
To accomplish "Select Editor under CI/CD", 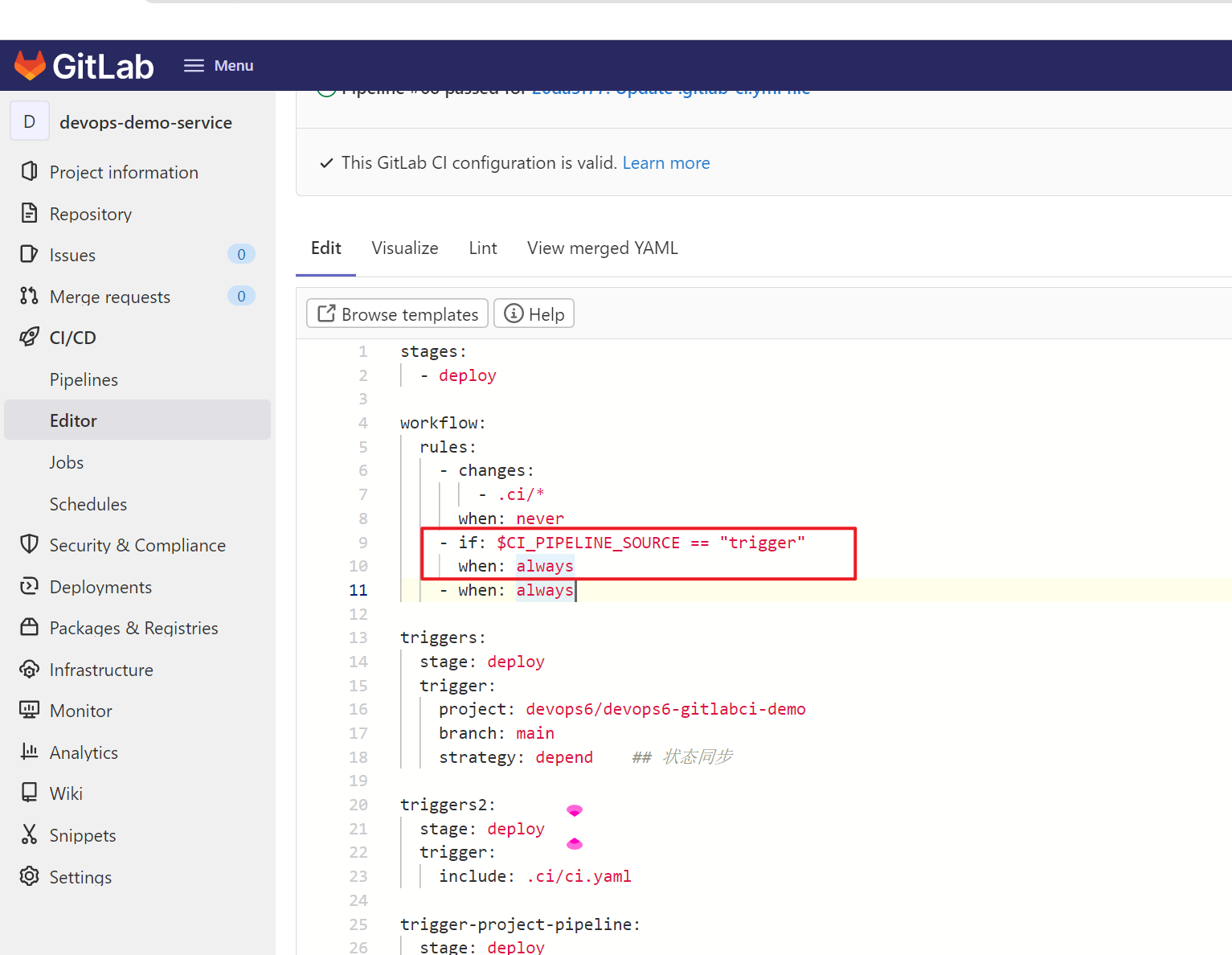I will [x=137, y=420].
